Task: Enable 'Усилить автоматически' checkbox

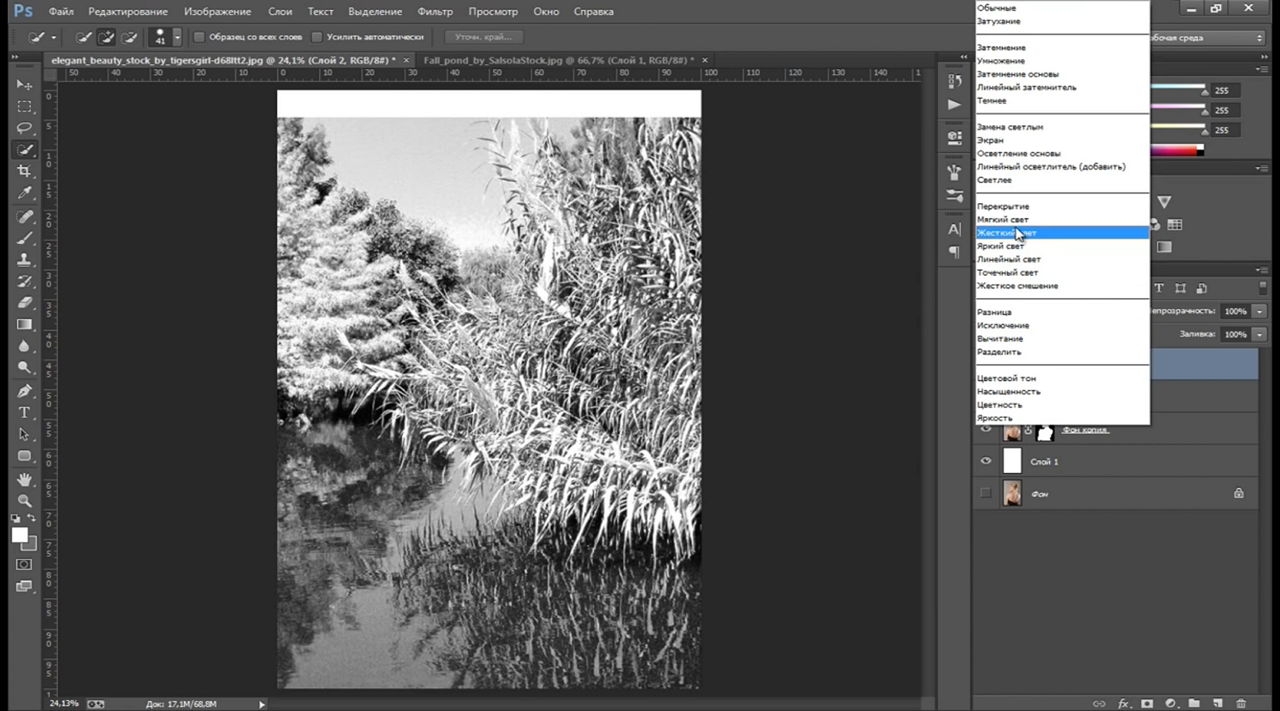Action: point(317,37)
